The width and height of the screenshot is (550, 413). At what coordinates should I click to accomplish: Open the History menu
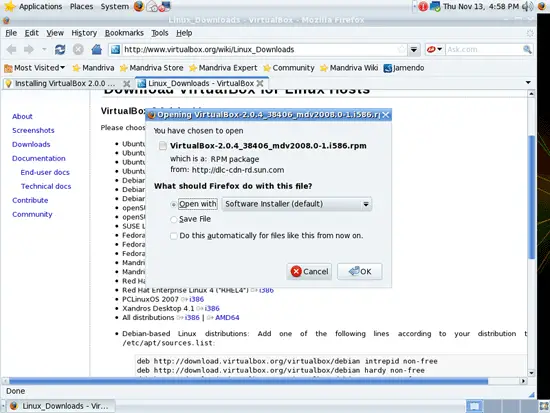84,33
